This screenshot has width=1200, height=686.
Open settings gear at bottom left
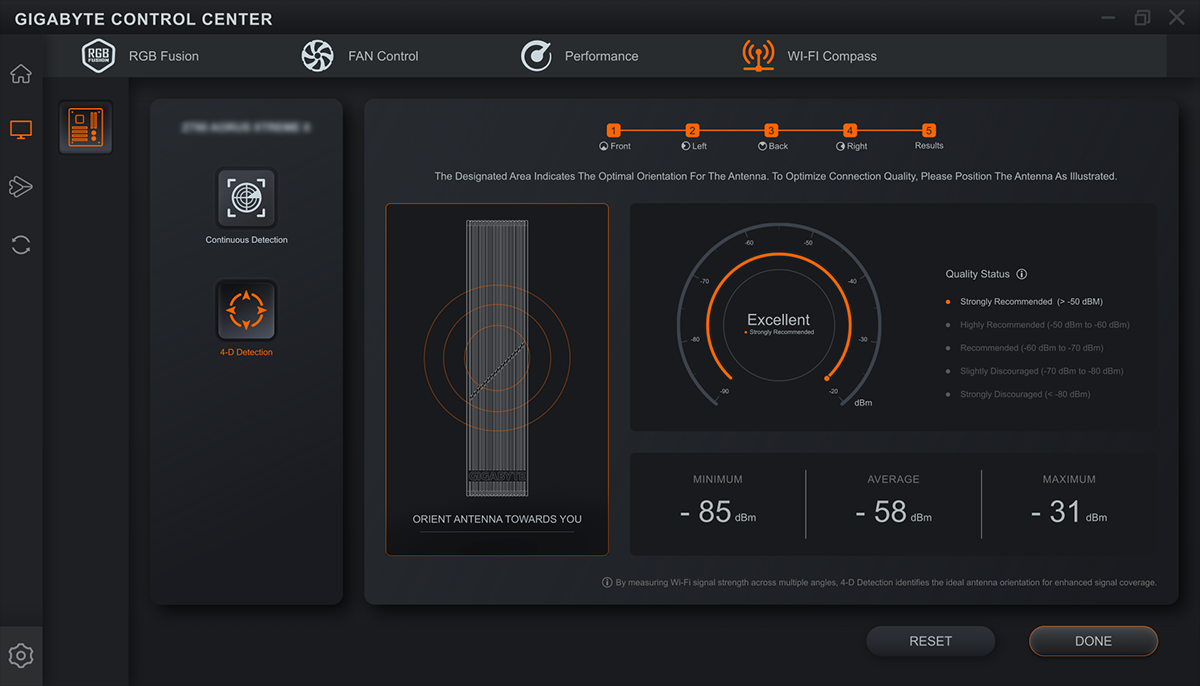pos(21,656)
